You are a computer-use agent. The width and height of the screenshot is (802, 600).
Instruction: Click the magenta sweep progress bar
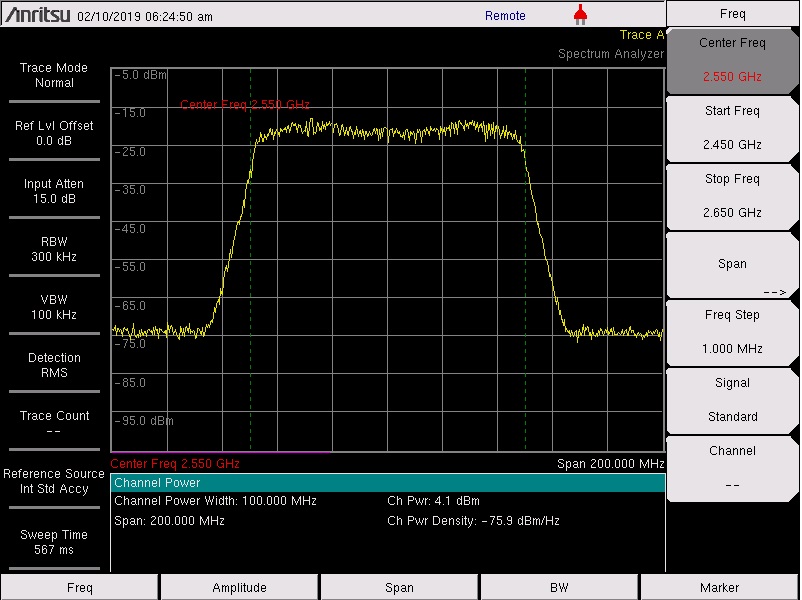220,452
